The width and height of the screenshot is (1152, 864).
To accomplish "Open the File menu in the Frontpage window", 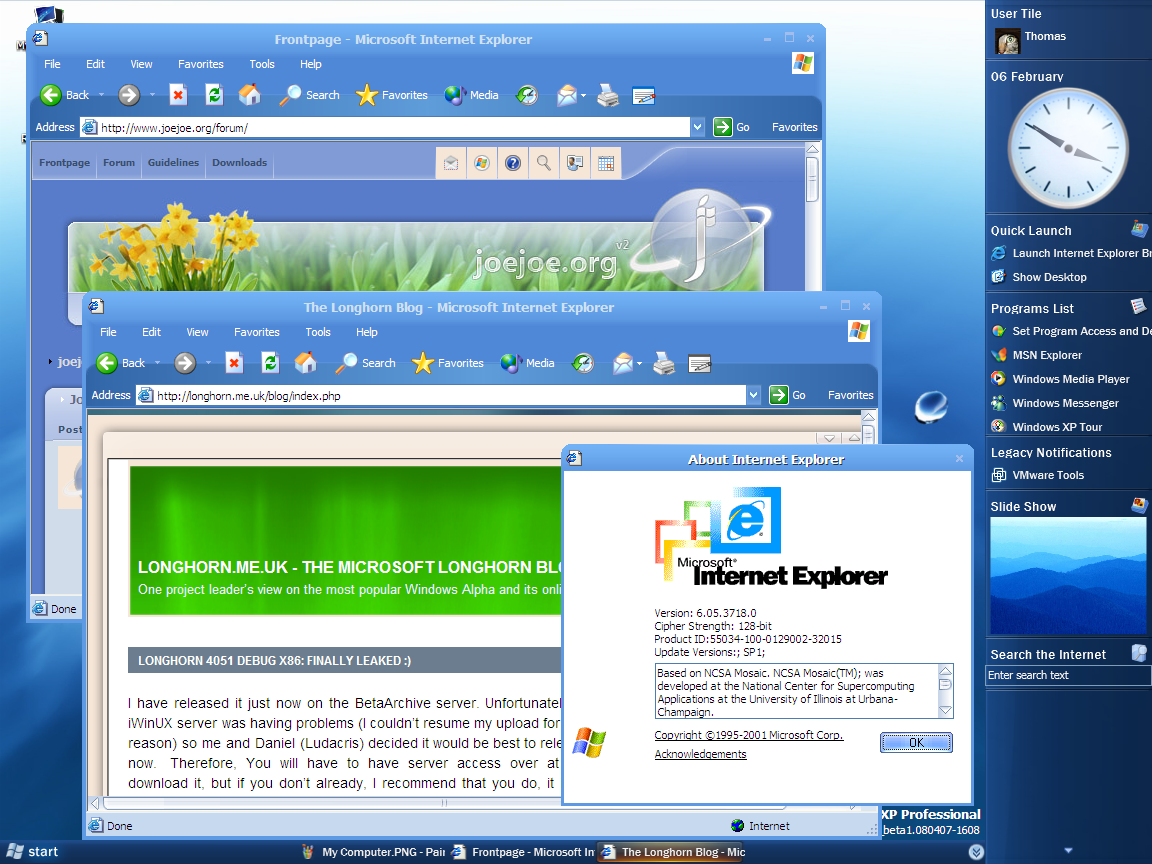I will click(x=52, y=64).
